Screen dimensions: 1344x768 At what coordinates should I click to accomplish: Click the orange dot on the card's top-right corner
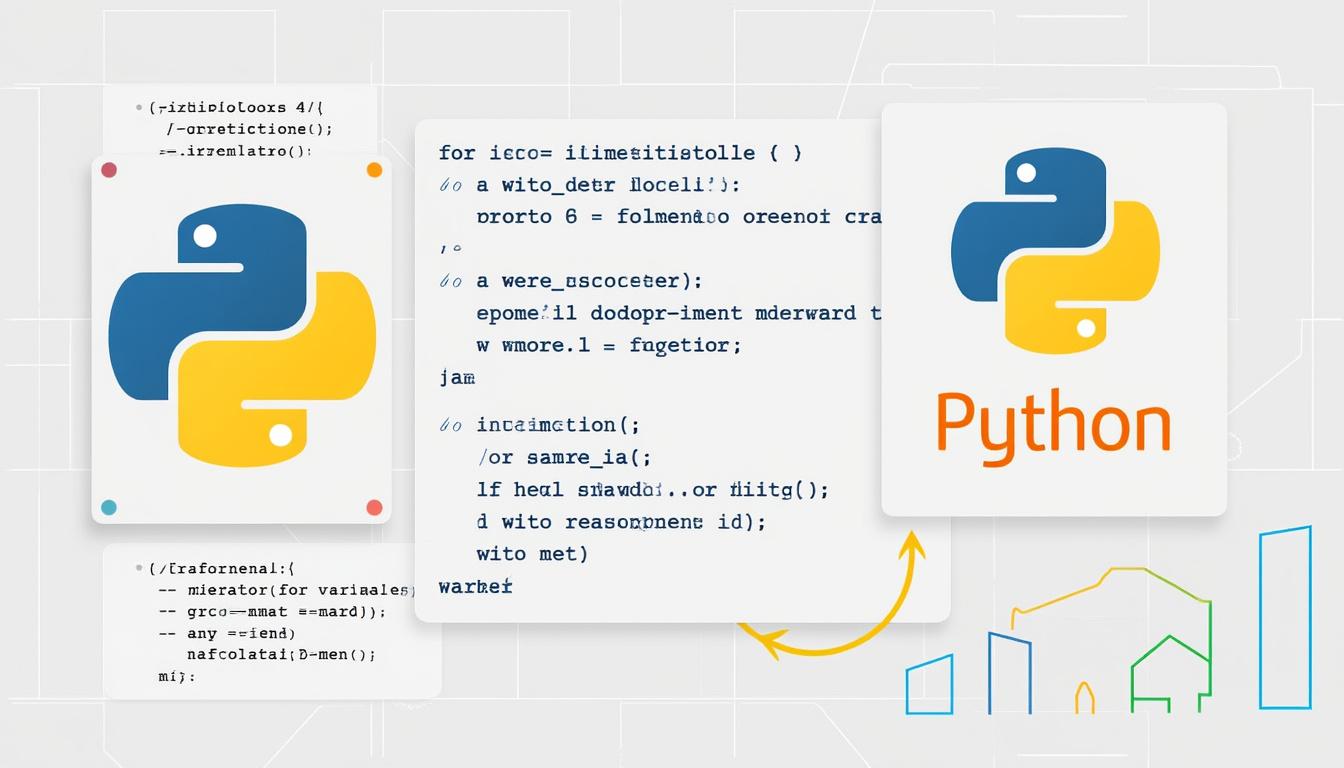[x=374, y=169]
